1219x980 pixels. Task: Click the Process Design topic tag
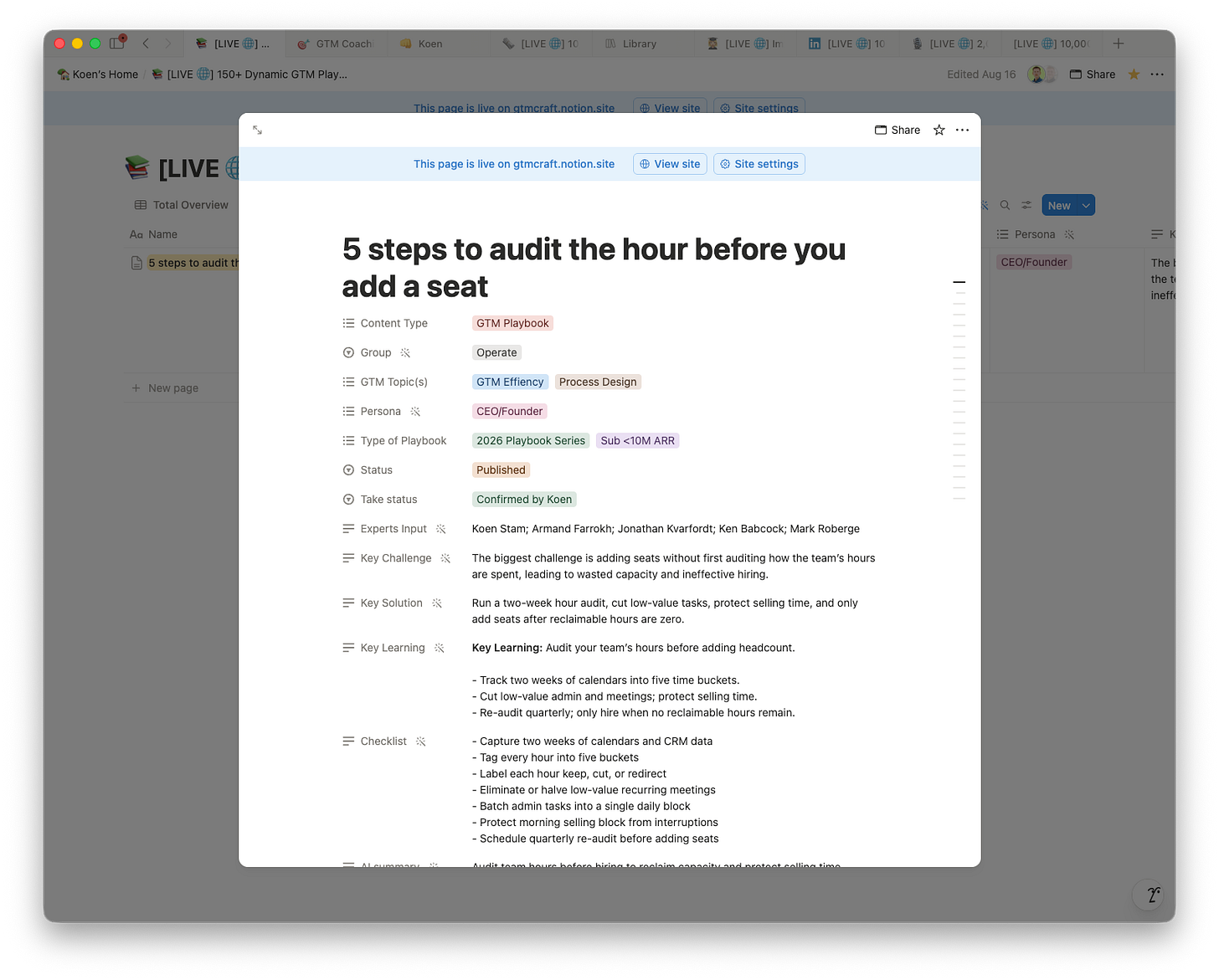[x=598, y=382]
